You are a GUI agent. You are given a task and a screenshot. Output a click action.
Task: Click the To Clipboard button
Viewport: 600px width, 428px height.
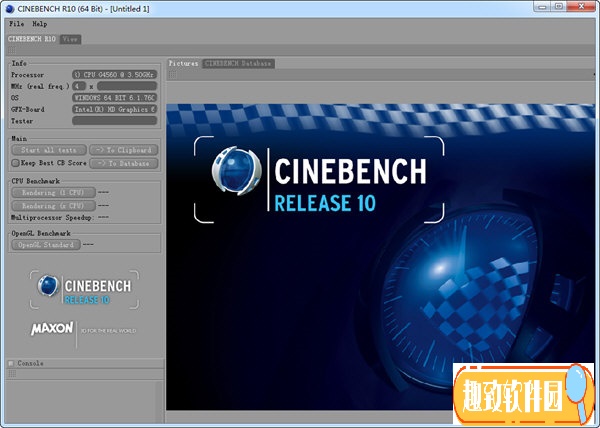124,150
